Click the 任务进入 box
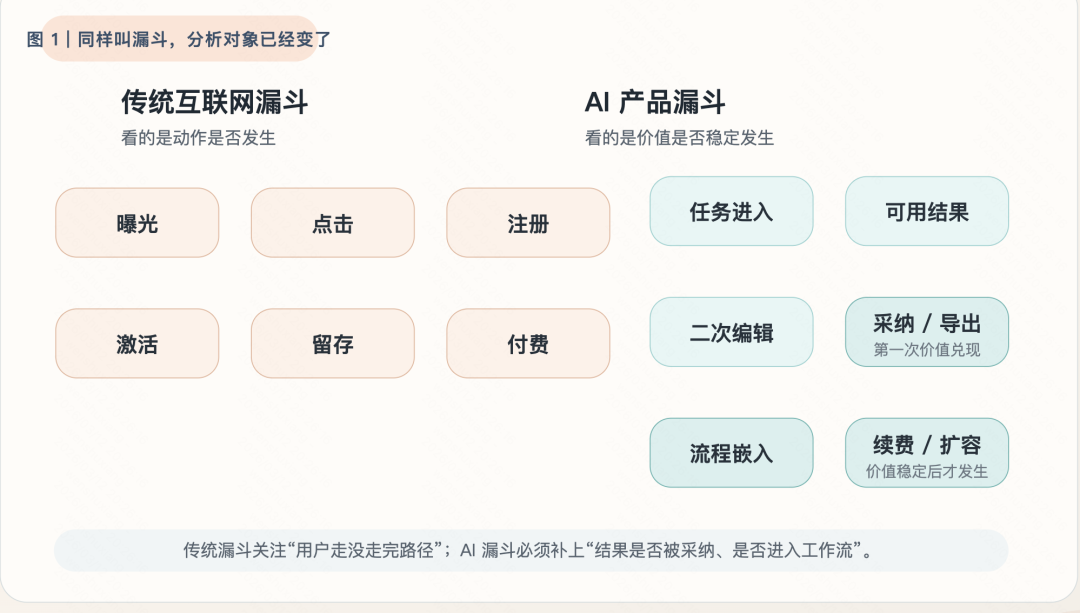Viewport: 1080px width, 613px height. click(x=731, y=211)
